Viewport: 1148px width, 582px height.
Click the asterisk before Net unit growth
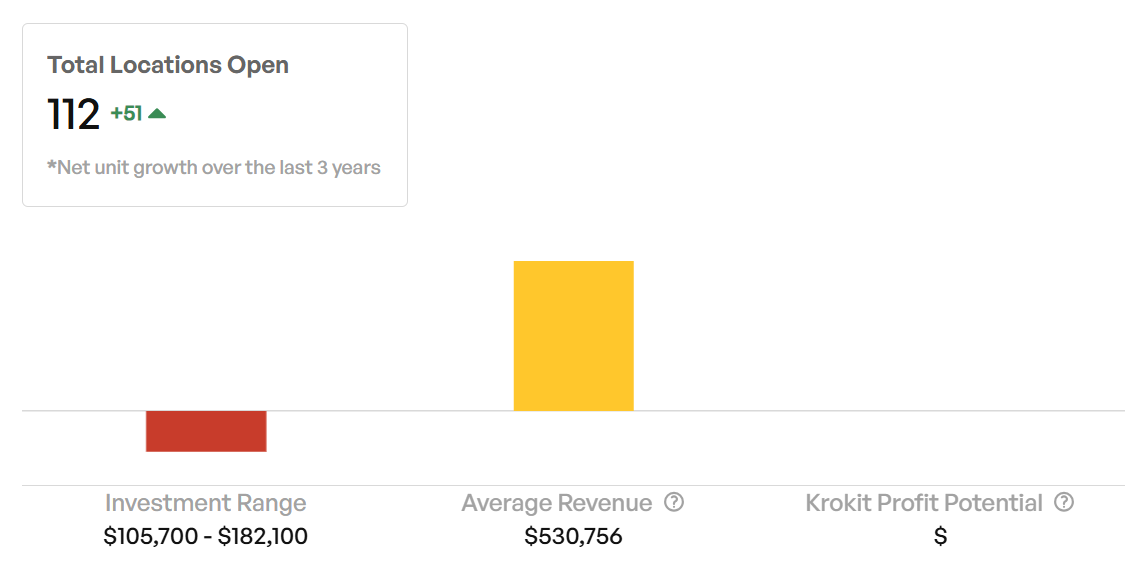pyautogui.click(x=51, y=167)
